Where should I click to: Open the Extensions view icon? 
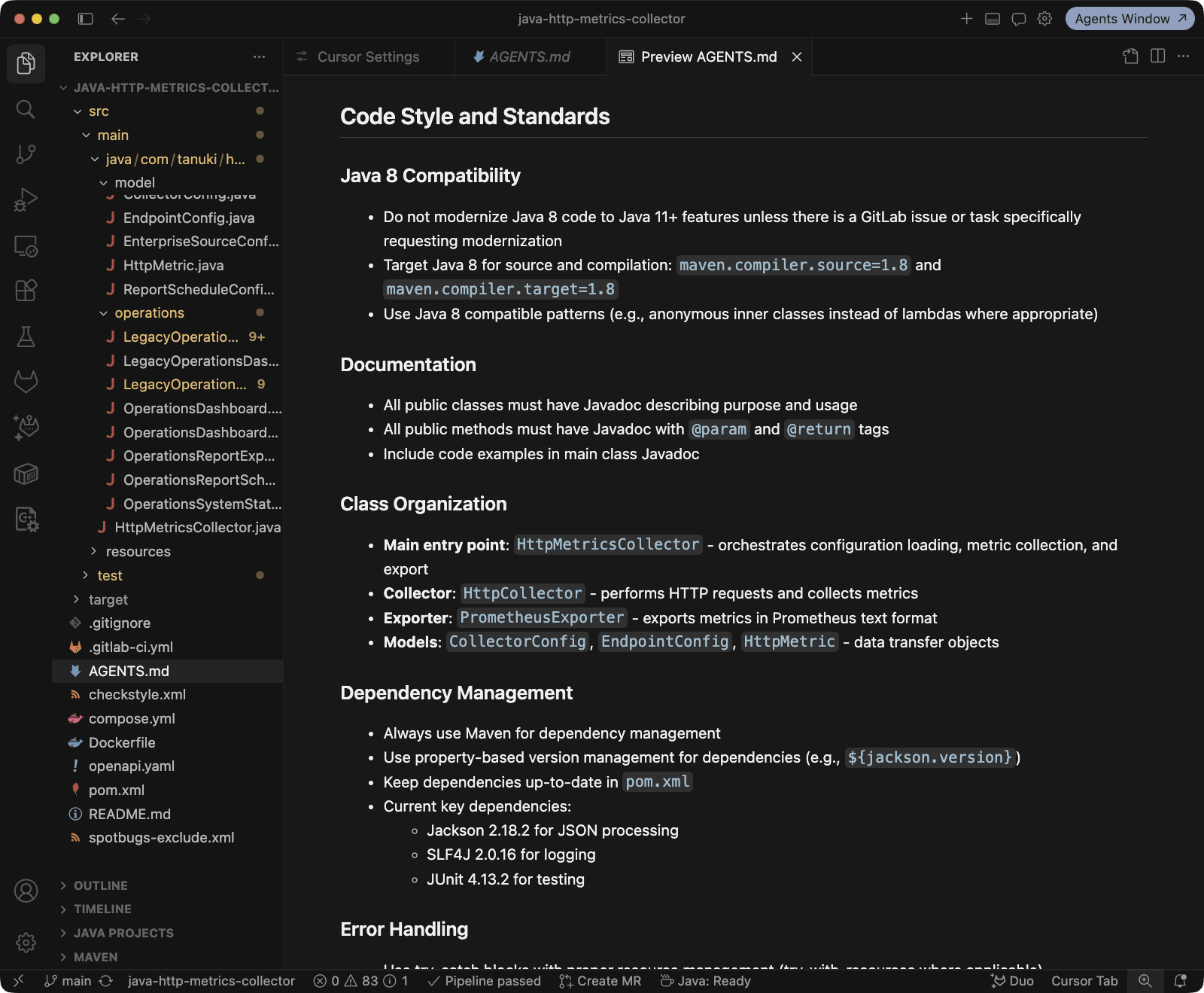point(26,291)
